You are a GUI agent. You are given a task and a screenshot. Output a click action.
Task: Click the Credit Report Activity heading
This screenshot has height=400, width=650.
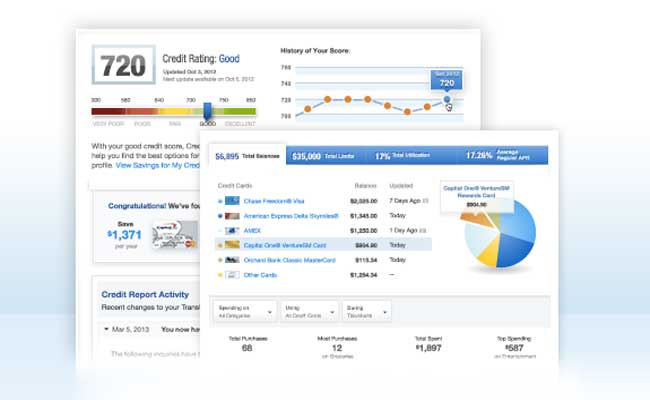pyautogui.click(x=145, y=294)
